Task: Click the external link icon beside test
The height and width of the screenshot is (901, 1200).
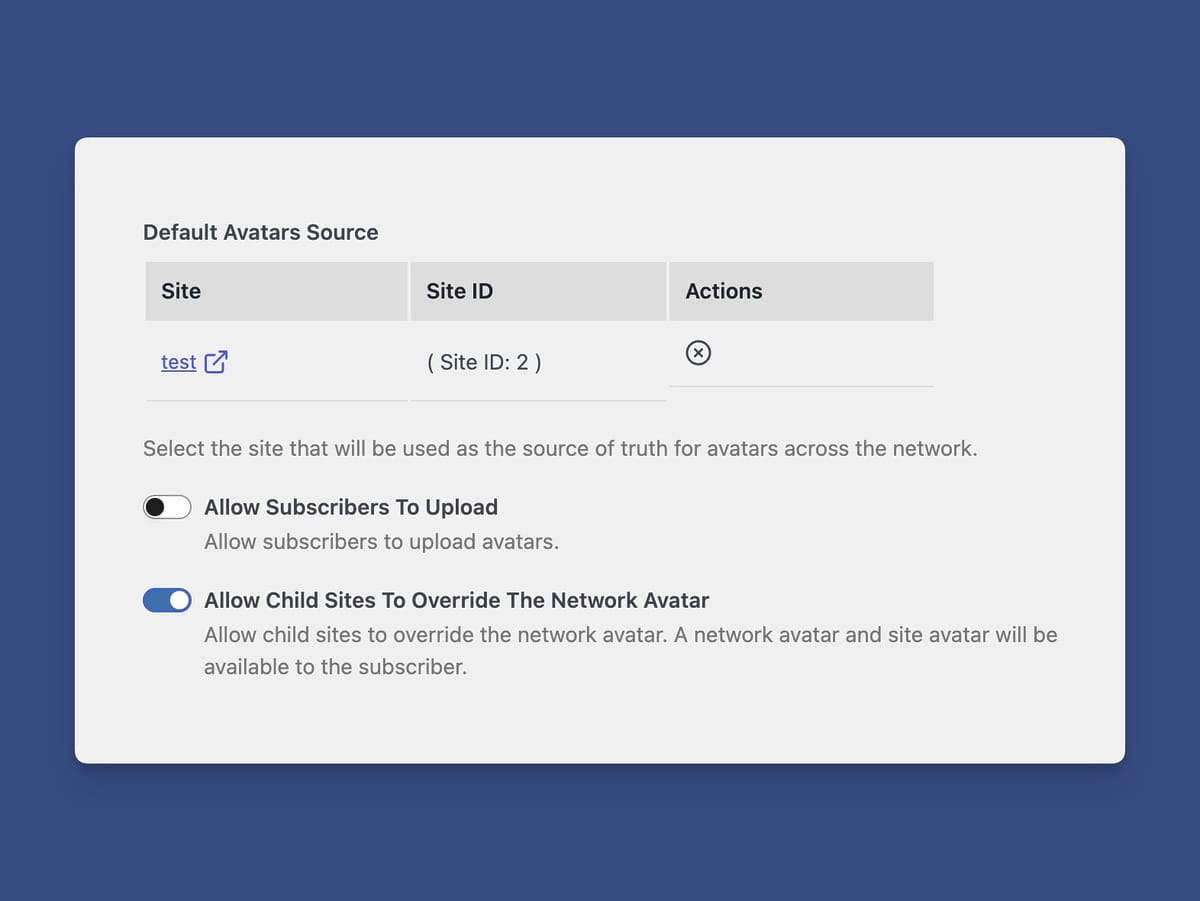Action: pos(215,362)
